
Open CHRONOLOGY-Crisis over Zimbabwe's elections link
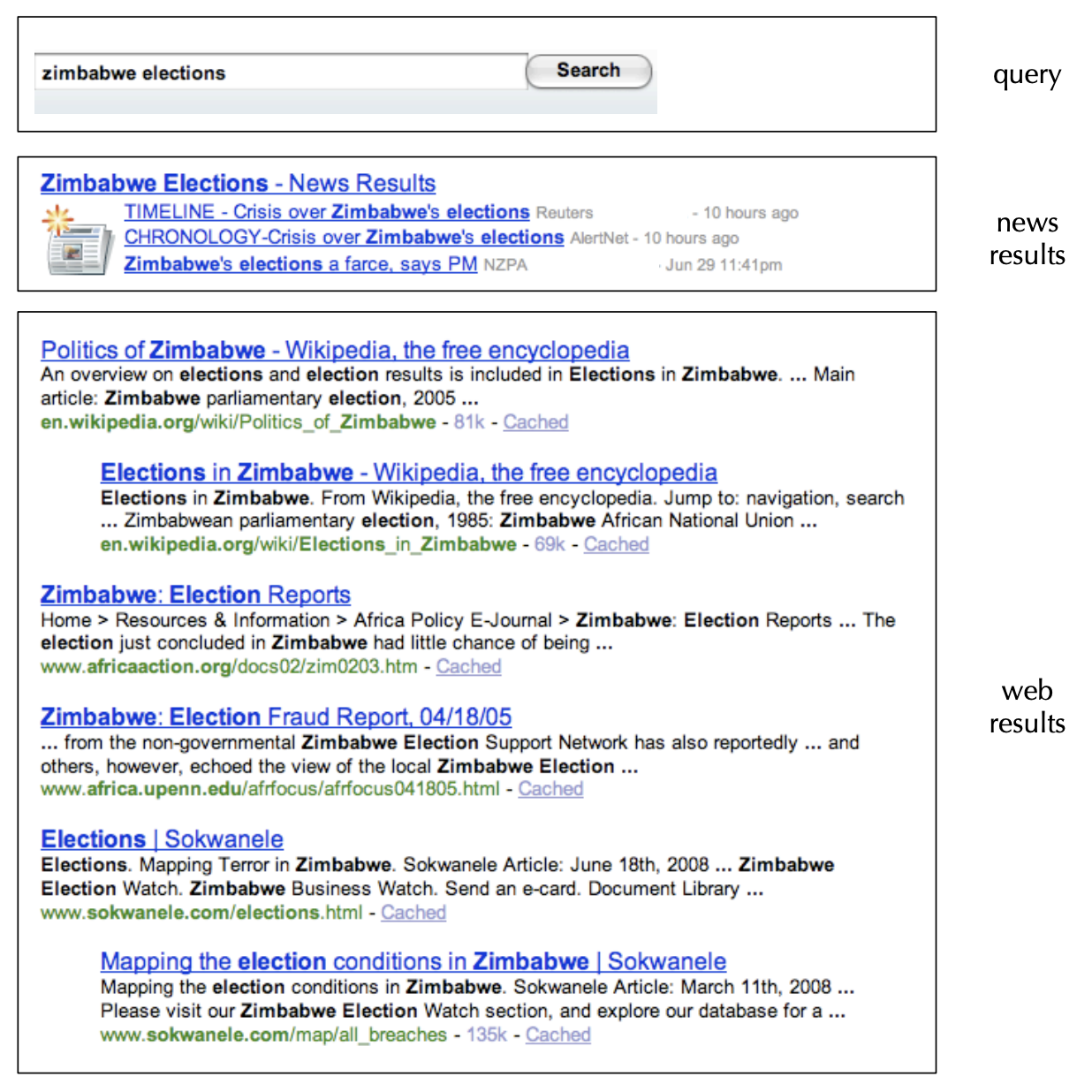(x=344, y=238)
